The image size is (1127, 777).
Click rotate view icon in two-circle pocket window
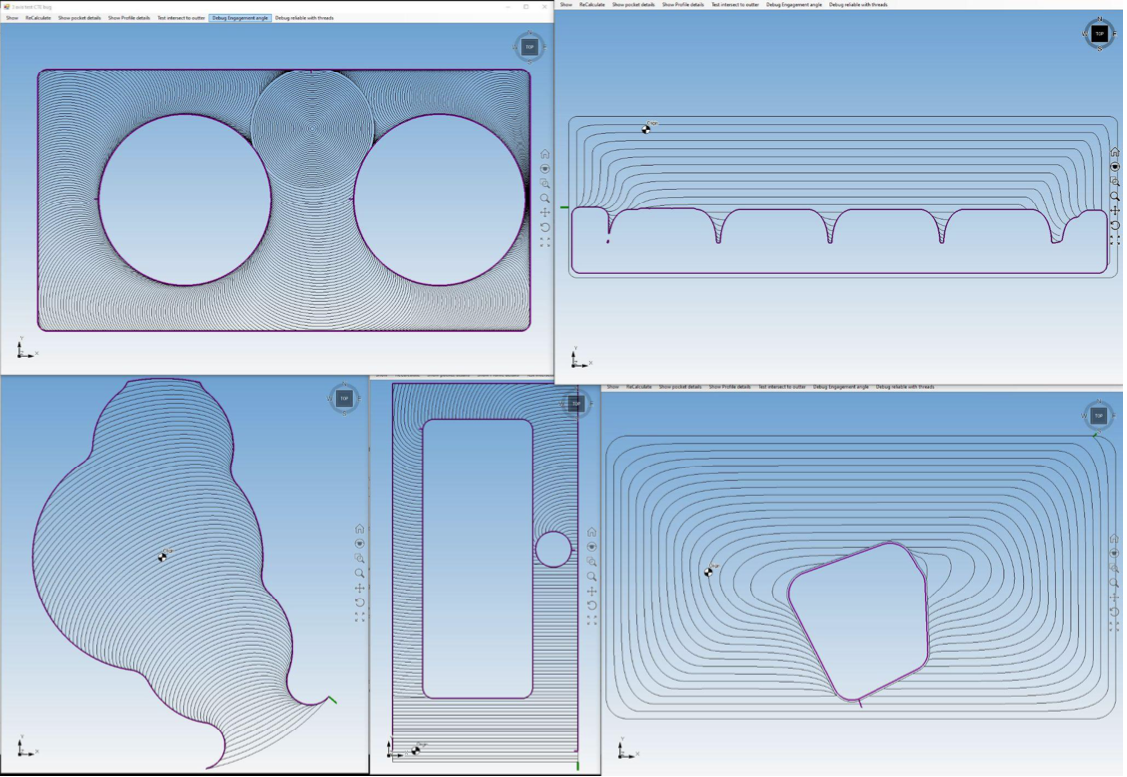click(x=545, y=227)
